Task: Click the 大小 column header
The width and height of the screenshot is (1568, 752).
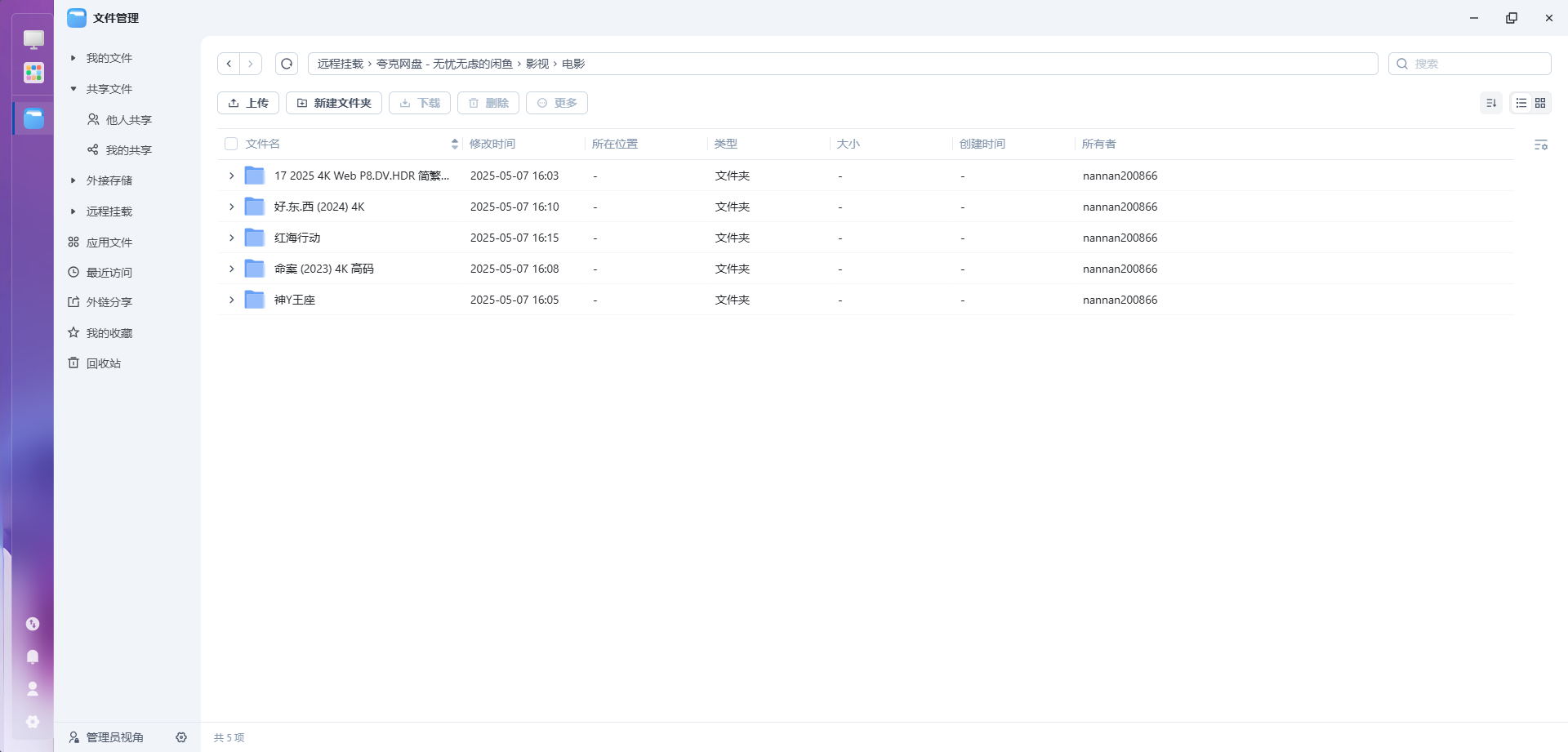Action: pos(849,144)
